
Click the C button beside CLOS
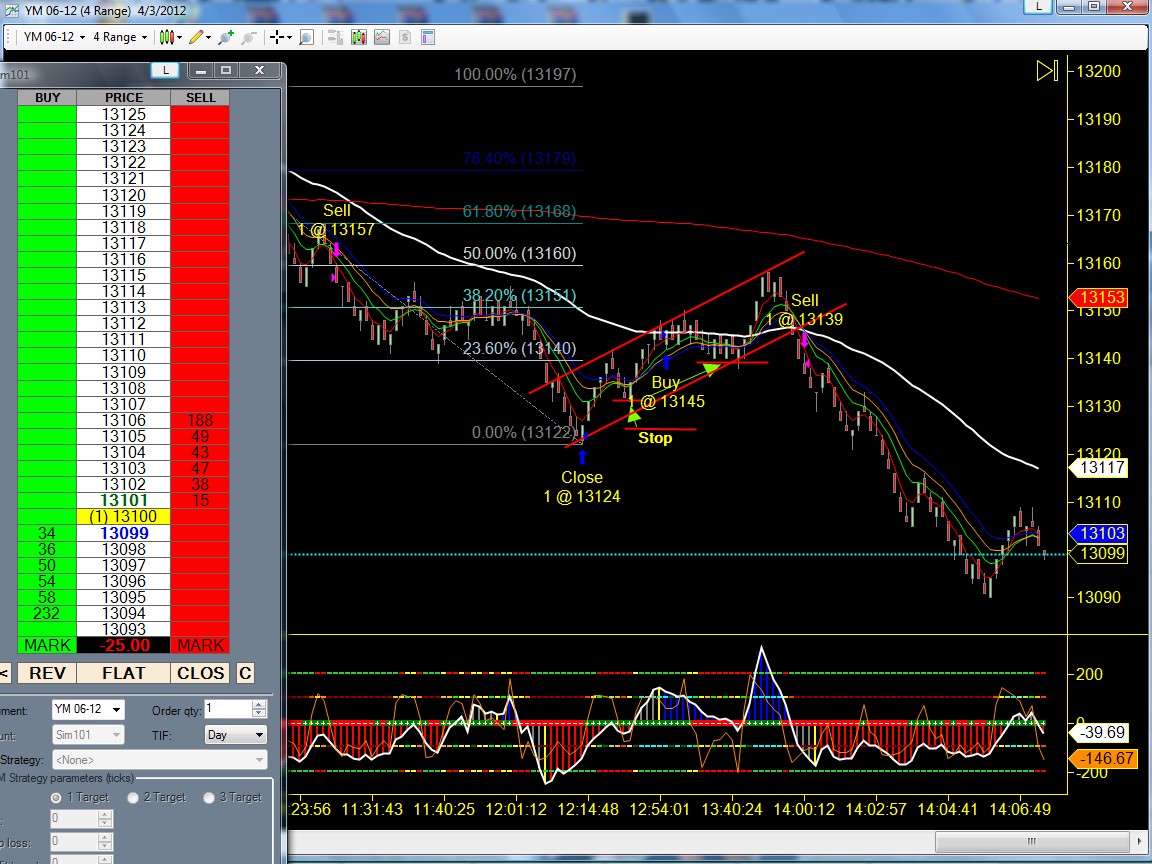point(245,673)
